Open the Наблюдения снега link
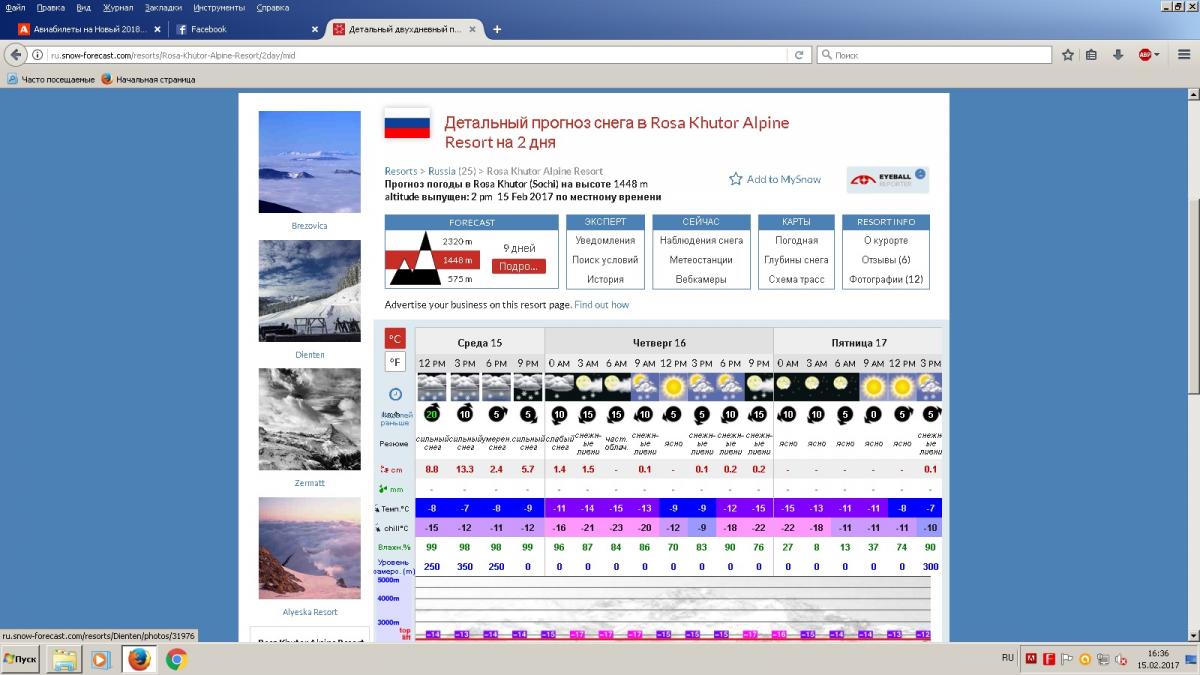 [701, 240]
